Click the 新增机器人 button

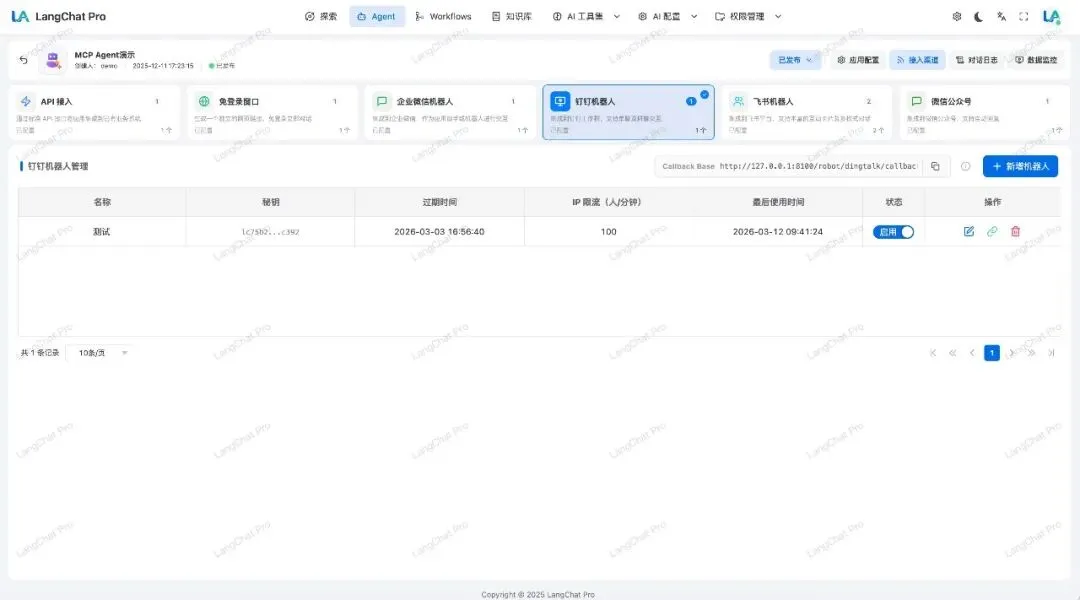1020,166
